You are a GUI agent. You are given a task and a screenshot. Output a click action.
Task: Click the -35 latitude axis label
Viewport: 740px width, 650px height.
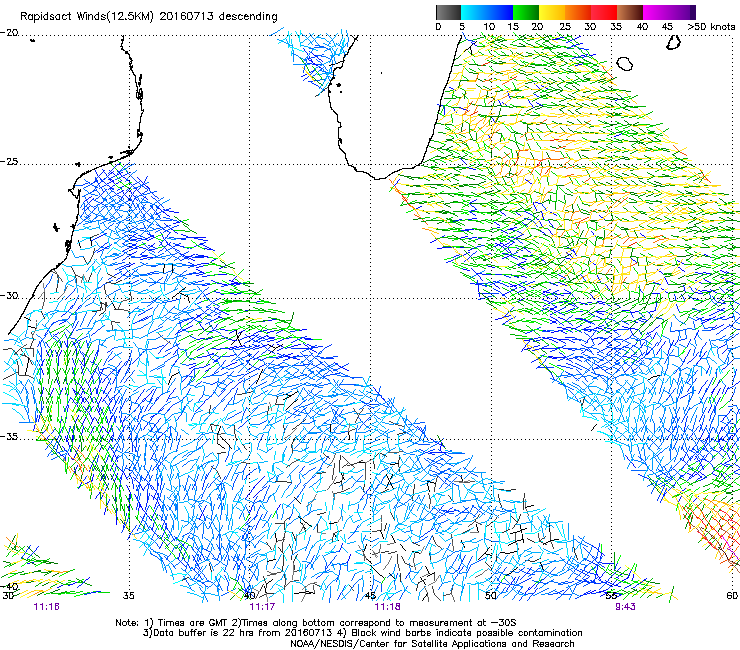[x=9, y=436]
